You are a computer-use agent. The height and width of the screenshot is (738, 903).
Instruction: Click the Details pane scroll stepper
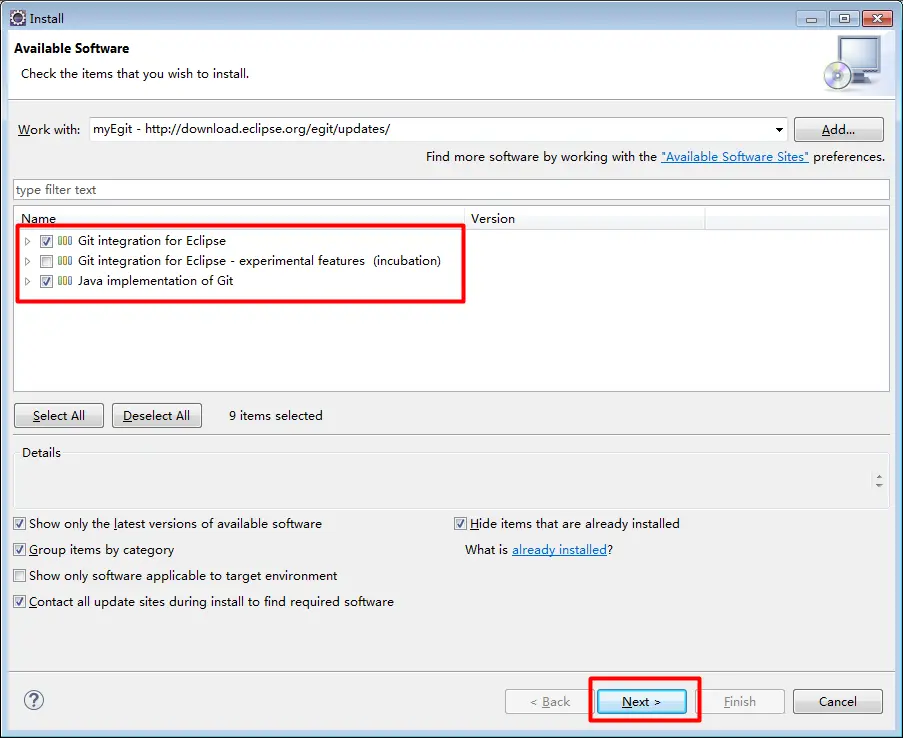click(879, 480)
